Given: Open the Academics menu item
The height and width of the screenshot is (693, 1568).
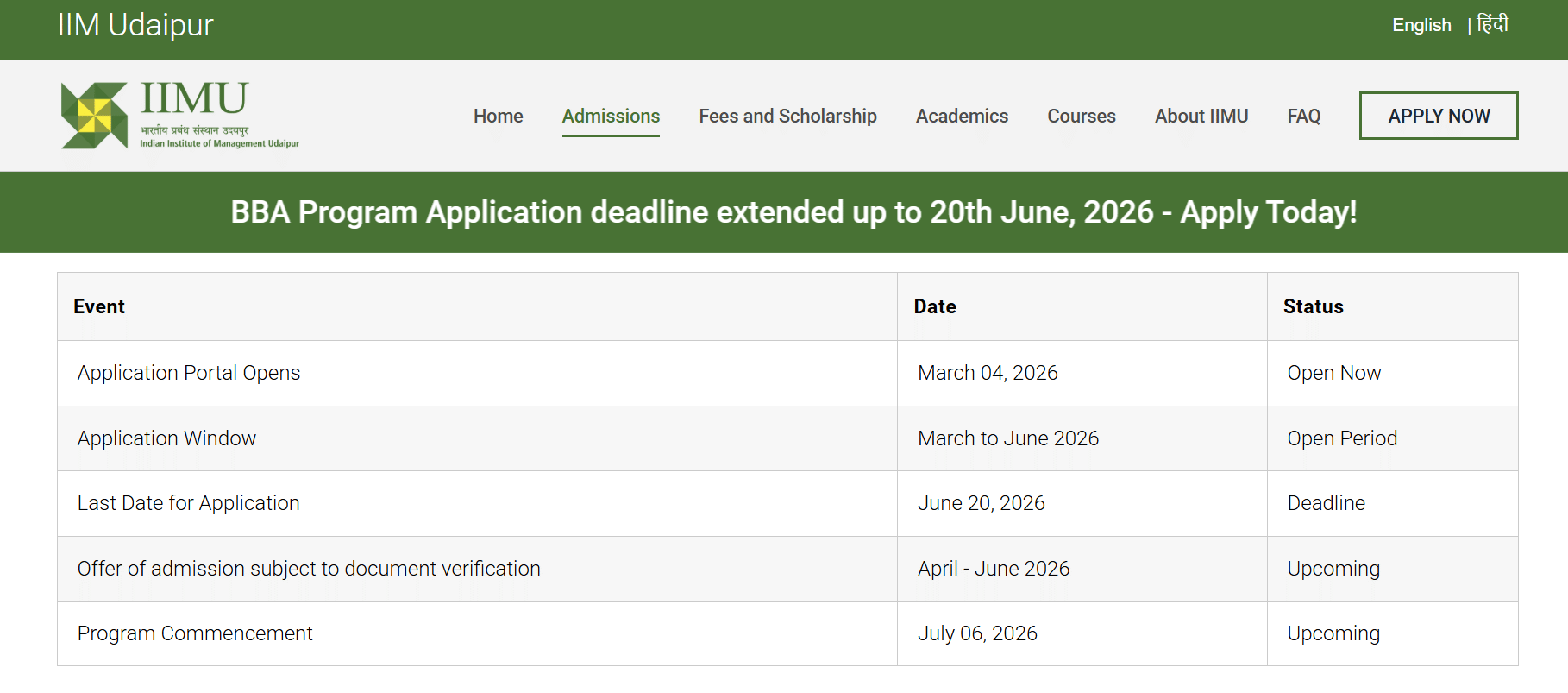Looking at the screenshot, I should (962, 116).
